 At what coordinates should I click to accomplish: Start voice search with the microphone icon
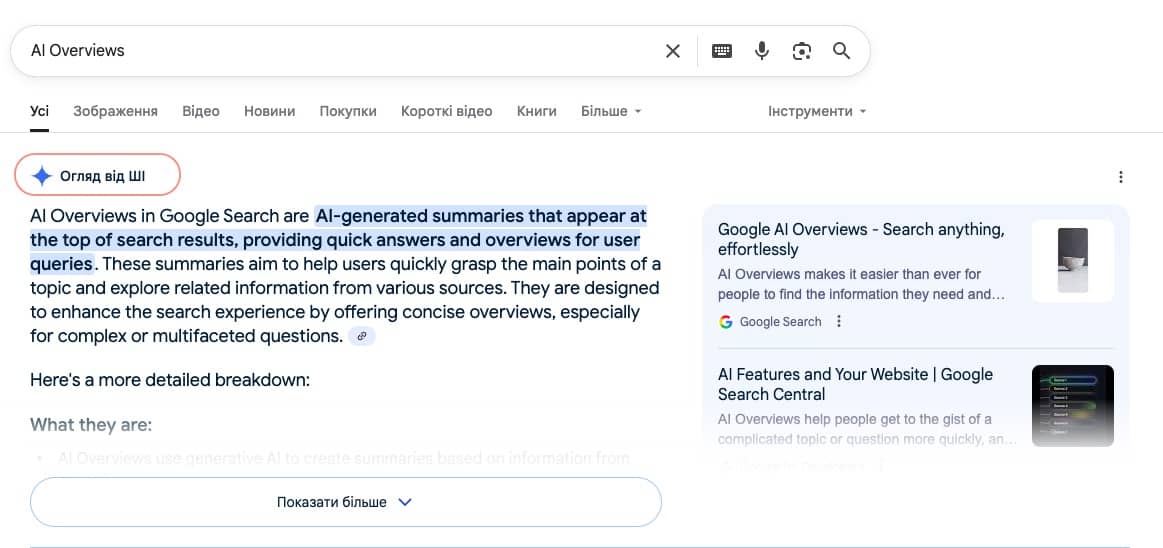point(762,51)
